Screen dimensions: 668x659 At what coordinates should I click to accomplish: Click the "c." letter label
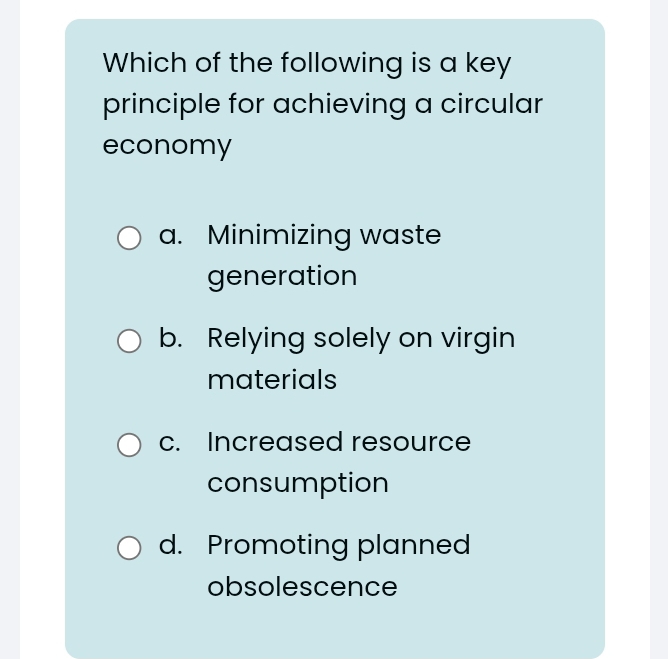coord(171,442)
